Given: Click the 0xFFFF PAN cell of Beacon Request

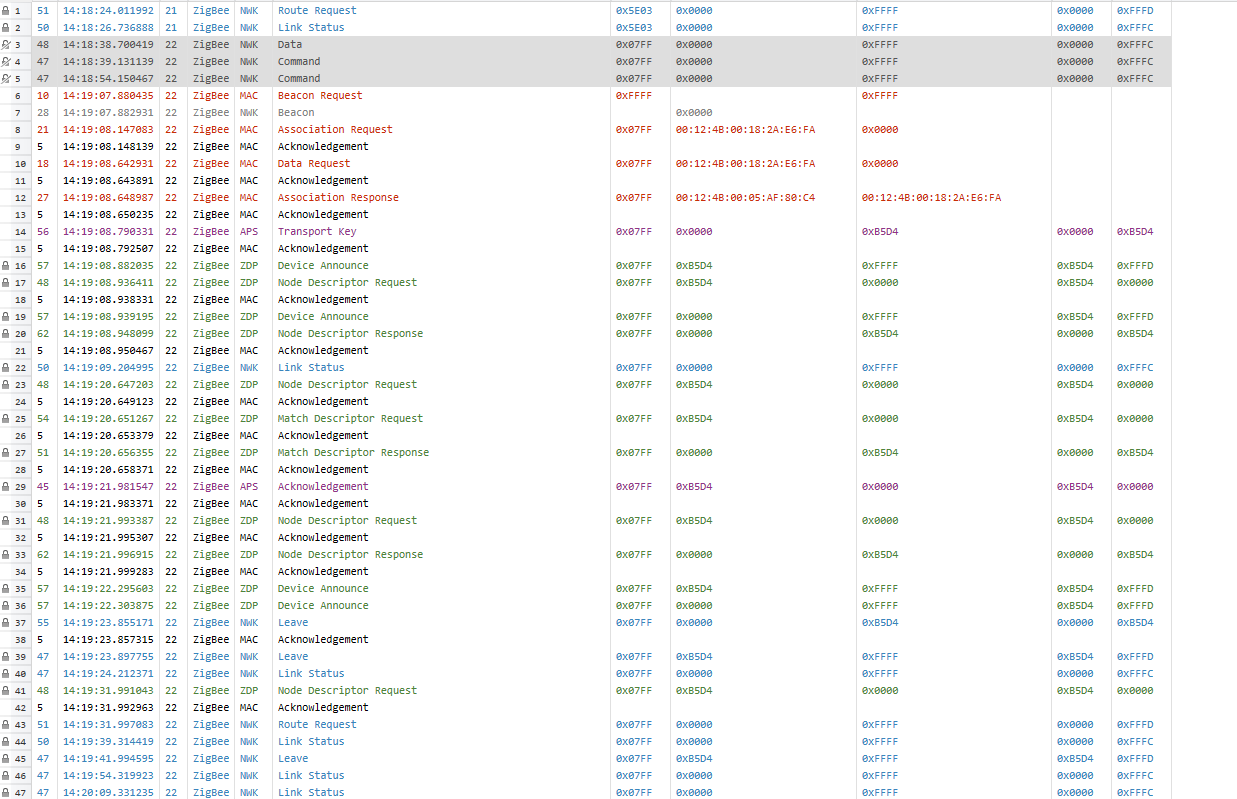Looking at the screenshot, I should click(x=634, y=95).
